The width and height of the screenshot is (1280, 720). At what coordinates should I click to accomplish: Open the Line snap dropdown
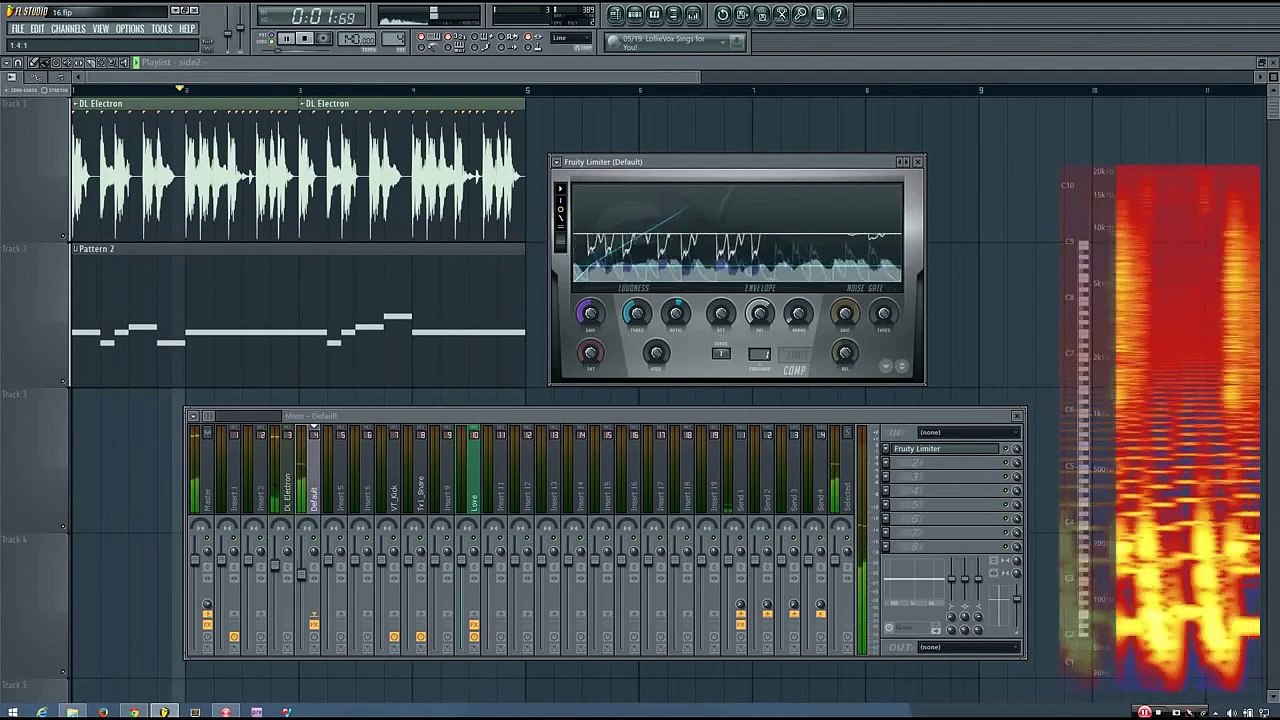click(x=570, y=38)
